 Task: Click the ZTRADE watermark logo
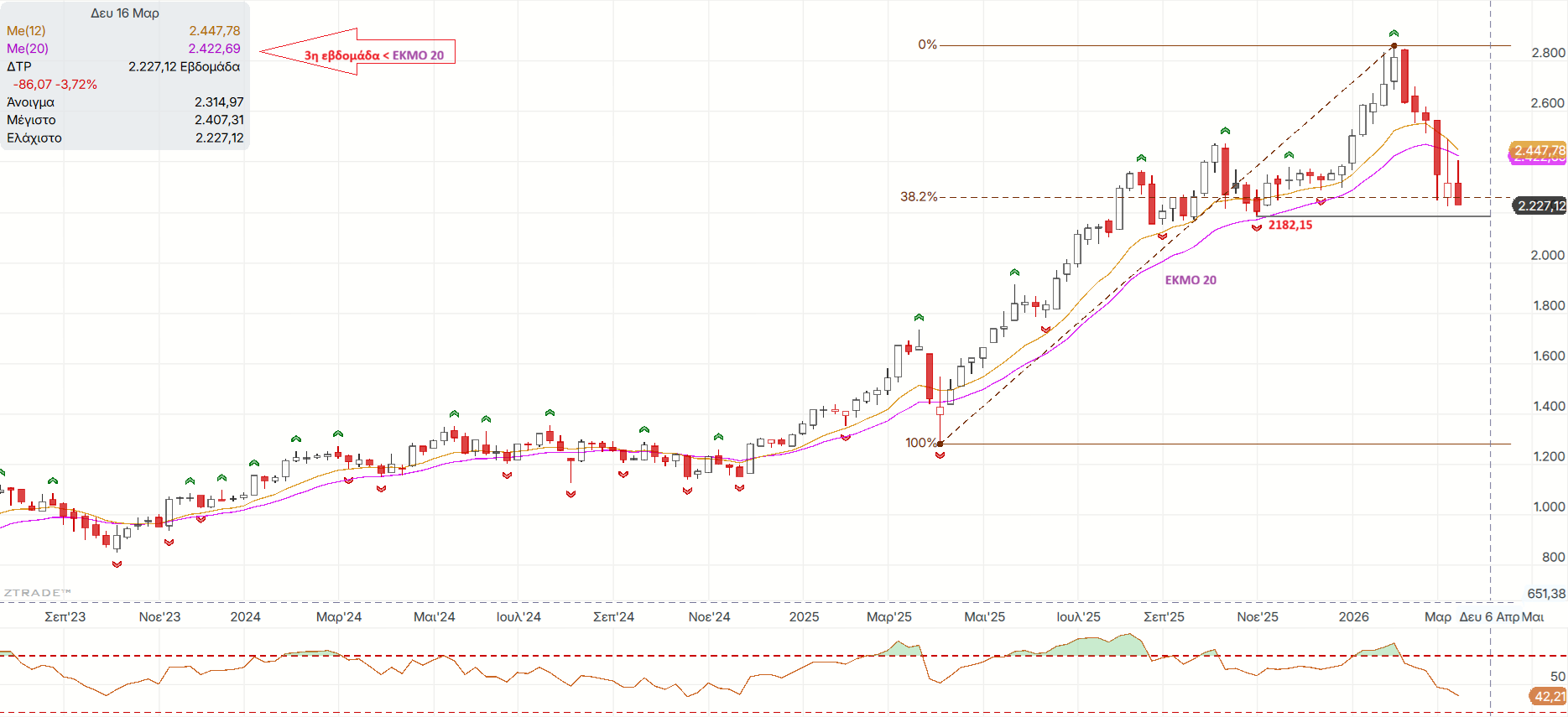click(37, 593)
